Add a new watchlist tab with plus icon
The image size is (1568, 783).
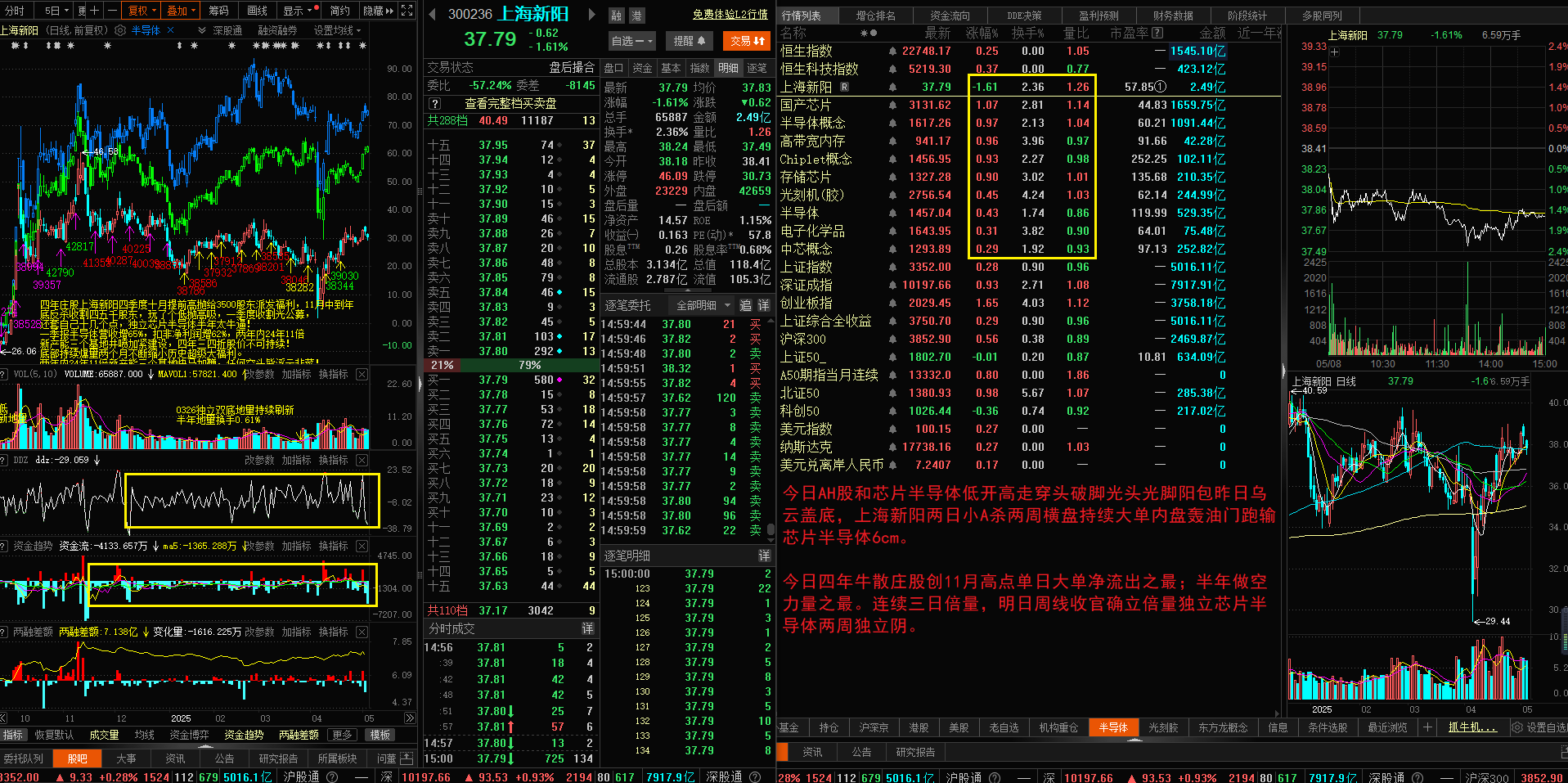click(1427, 727)
